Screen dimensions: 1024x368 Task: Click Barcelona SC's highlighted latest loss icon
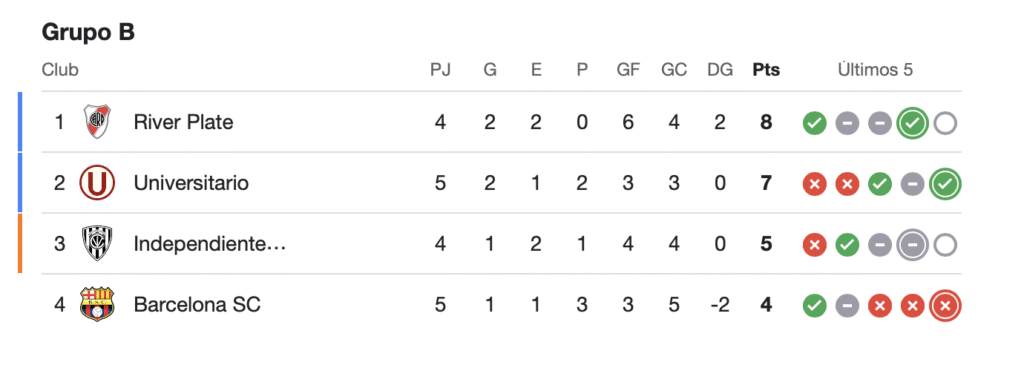pyautogui.click(x=945, y=305)
